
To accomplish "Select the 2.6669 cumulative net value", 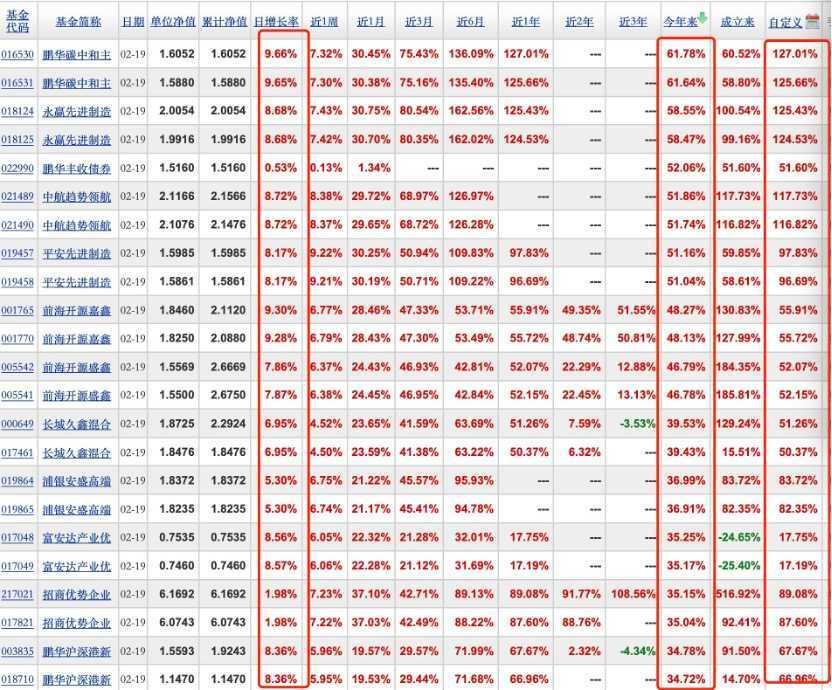I will coord(228,367).
